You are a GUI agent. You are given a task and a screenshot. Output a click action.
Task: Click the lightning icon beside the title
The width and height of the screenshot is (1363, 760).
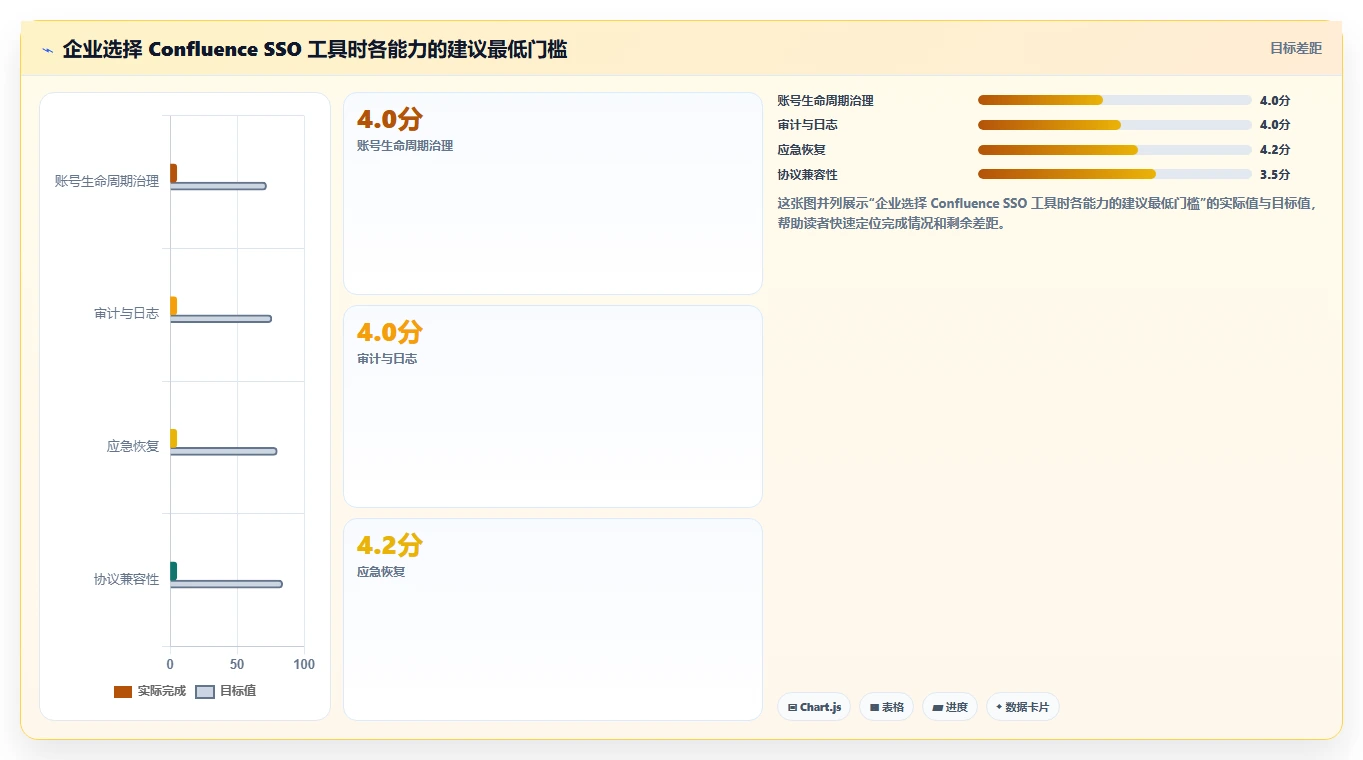[x=47, y=50]
